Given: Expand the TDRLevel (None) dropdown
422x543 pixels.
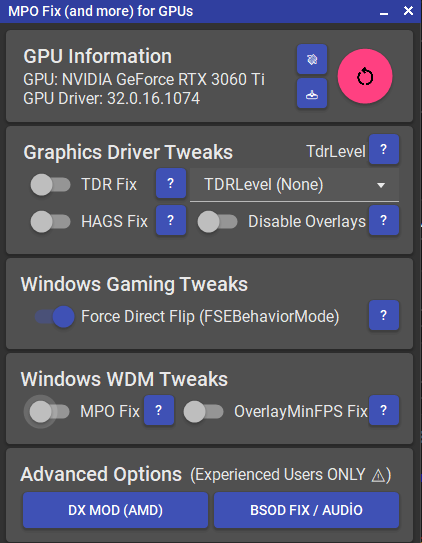Looking at the screenshot, I should click(294, 185).
